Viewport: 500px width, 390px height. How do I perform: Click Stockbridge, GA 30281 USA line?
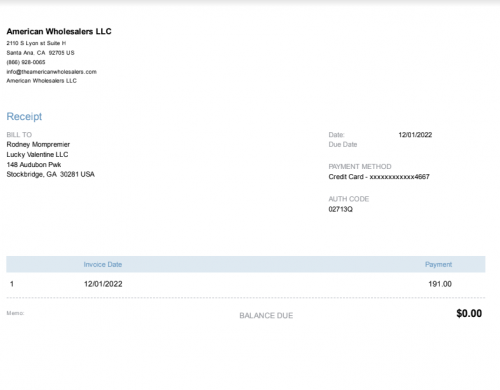(51, 174)
